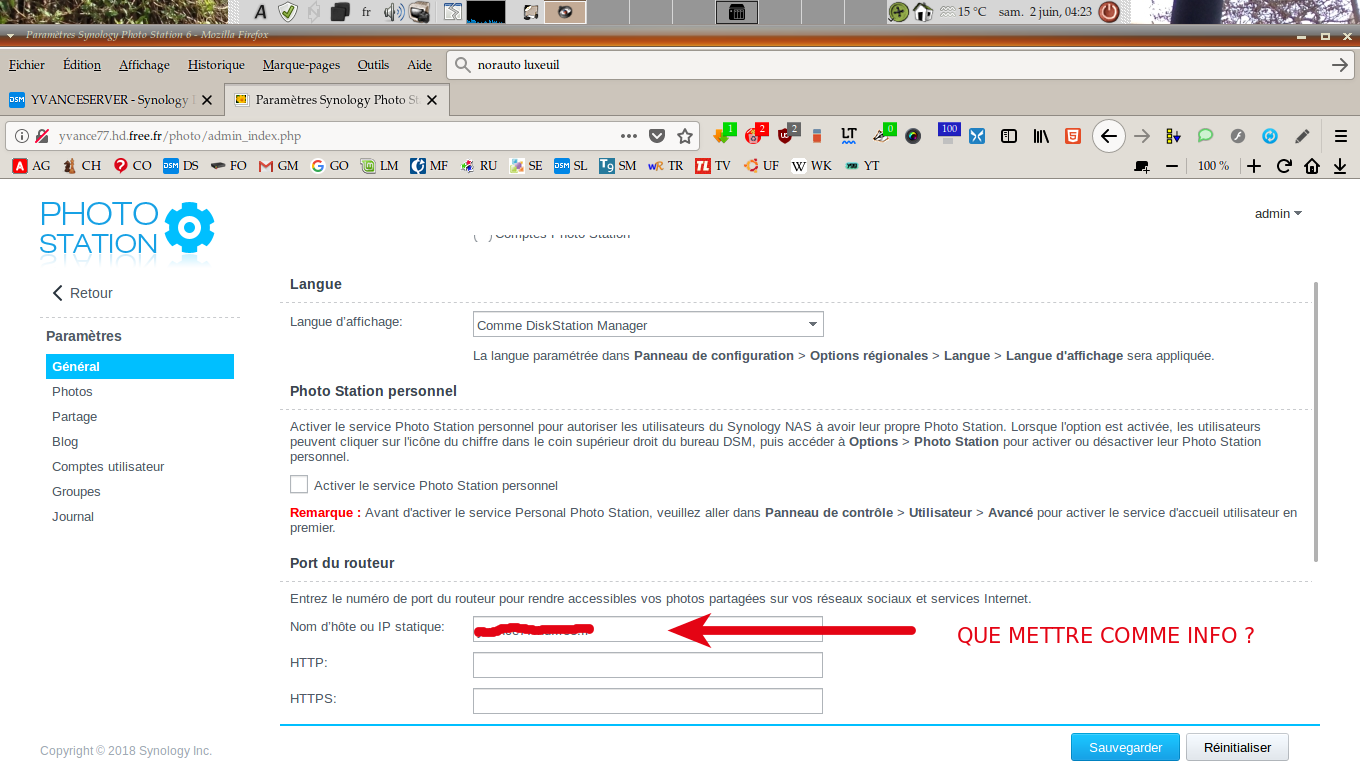Bookmark this page with the star icon
The height and width of the screenshot is (768, 1360).
(x=685, y=136)
